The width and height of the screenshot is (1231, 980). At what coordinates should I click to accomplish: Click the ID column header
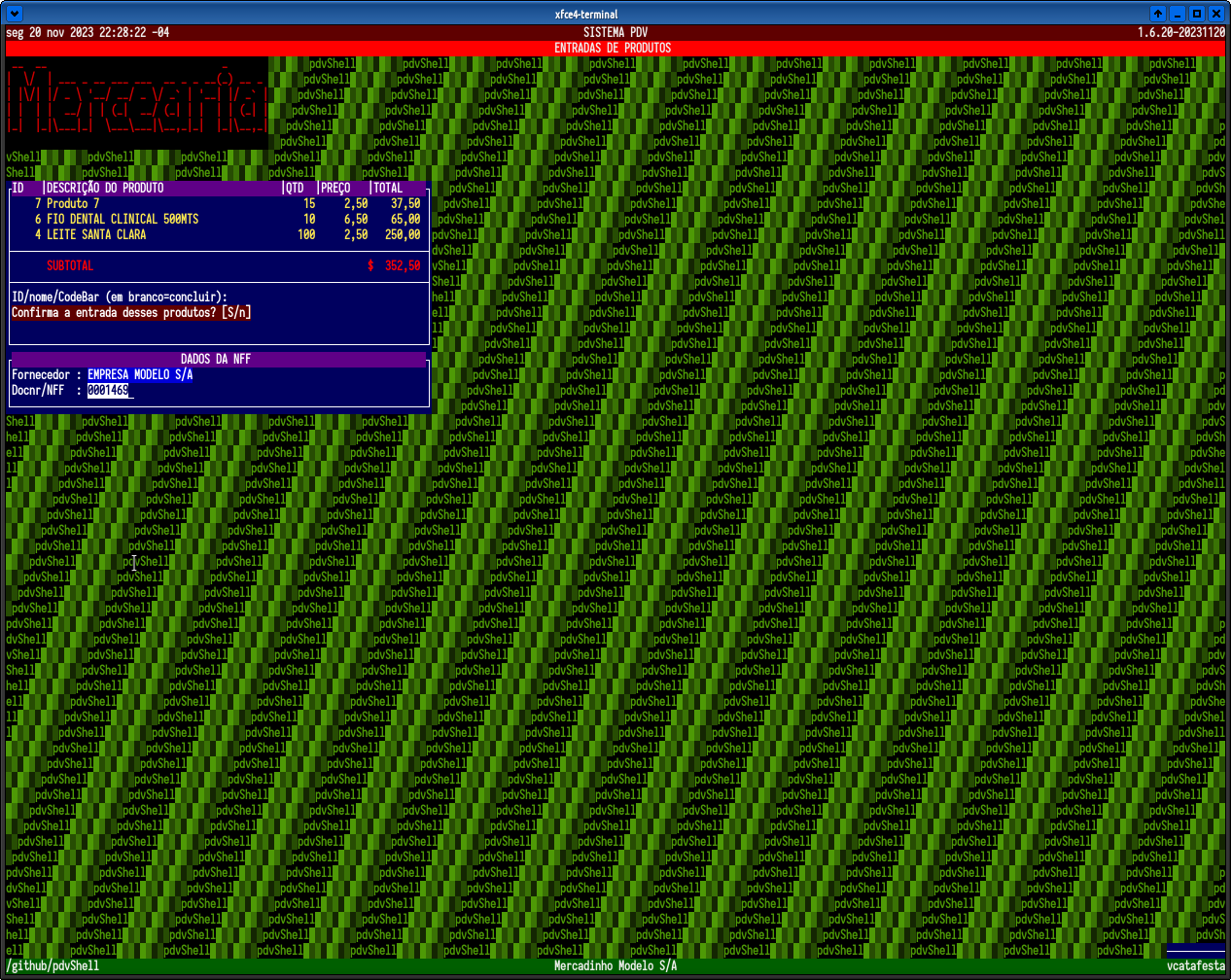pos(18,188)
